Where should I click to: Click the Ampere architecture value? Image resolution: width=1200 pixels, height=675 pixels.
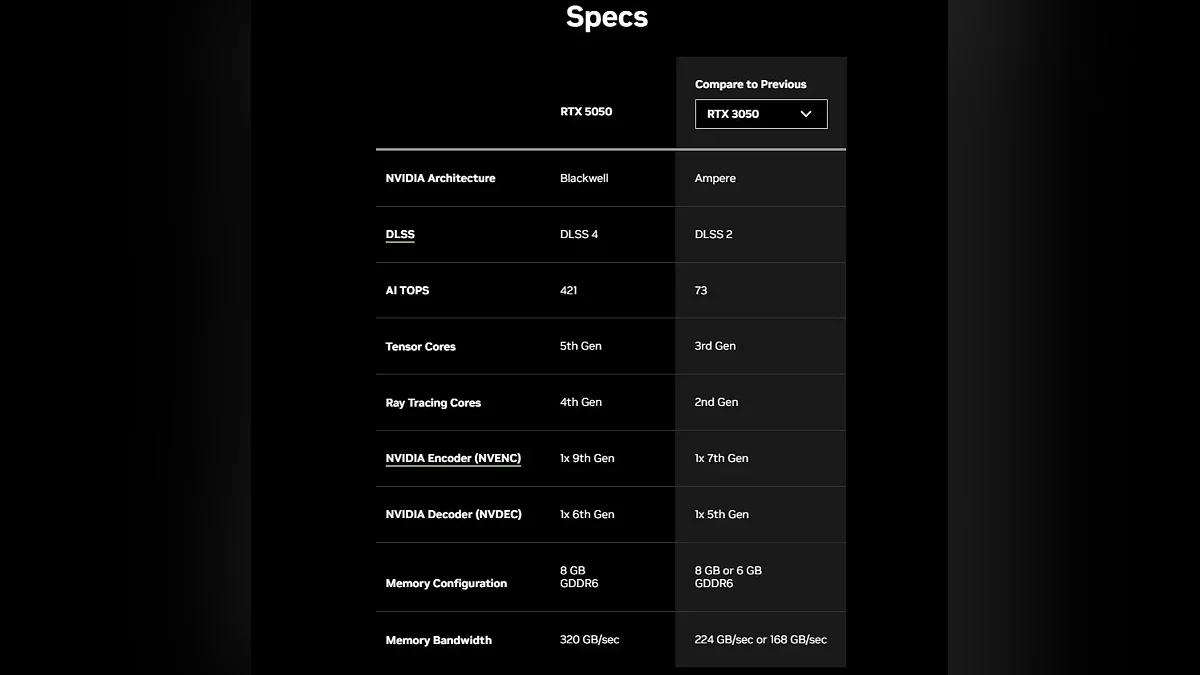[x=715, y=178]
